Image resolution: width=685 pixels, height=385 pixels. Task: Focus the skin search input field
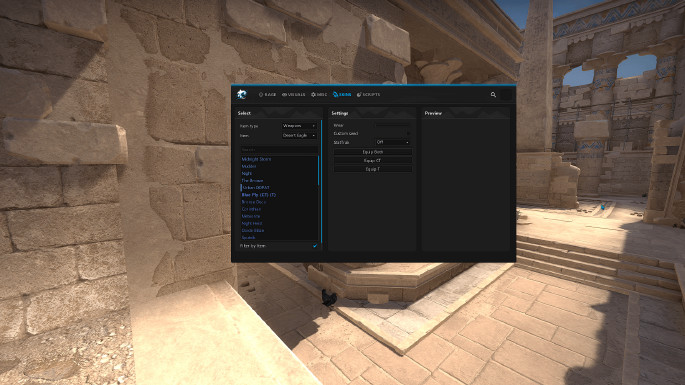pos(279,149)
